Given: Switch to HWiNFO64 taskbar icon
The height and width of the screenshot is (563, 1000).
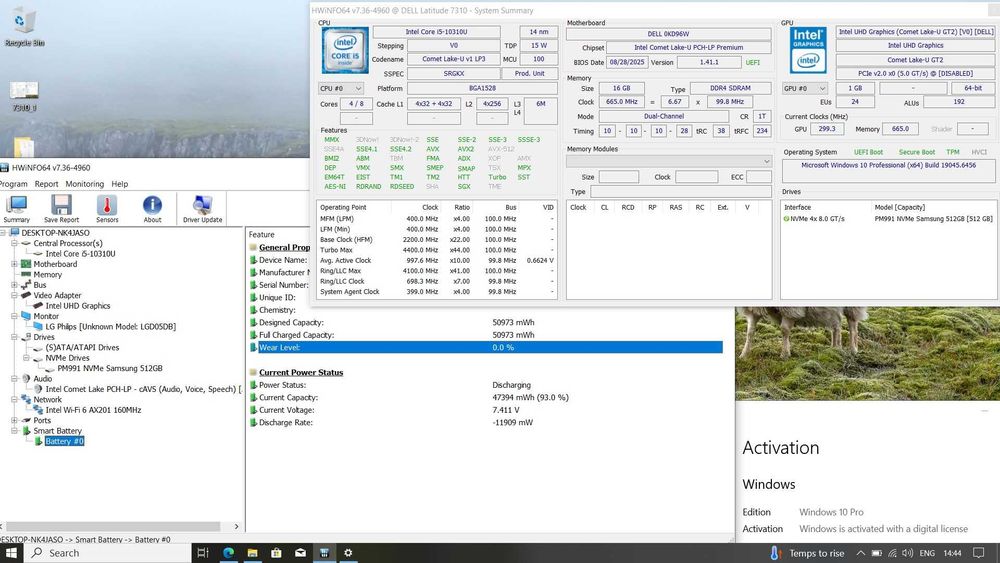Looking at the screenshot, I should coord(324,553).
